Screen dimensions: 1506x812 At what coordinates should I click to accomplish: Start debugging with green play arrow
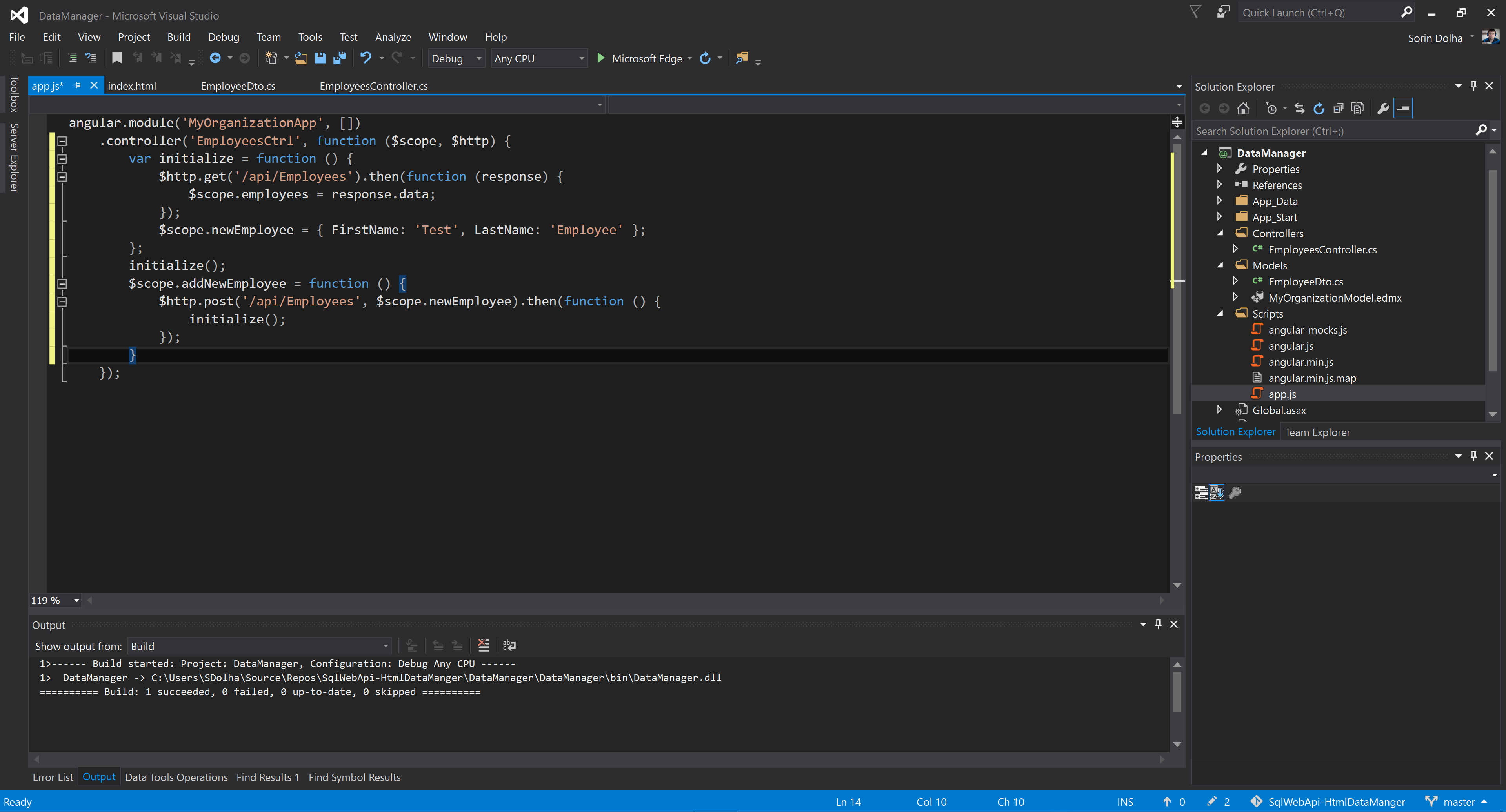coord(600,58)
